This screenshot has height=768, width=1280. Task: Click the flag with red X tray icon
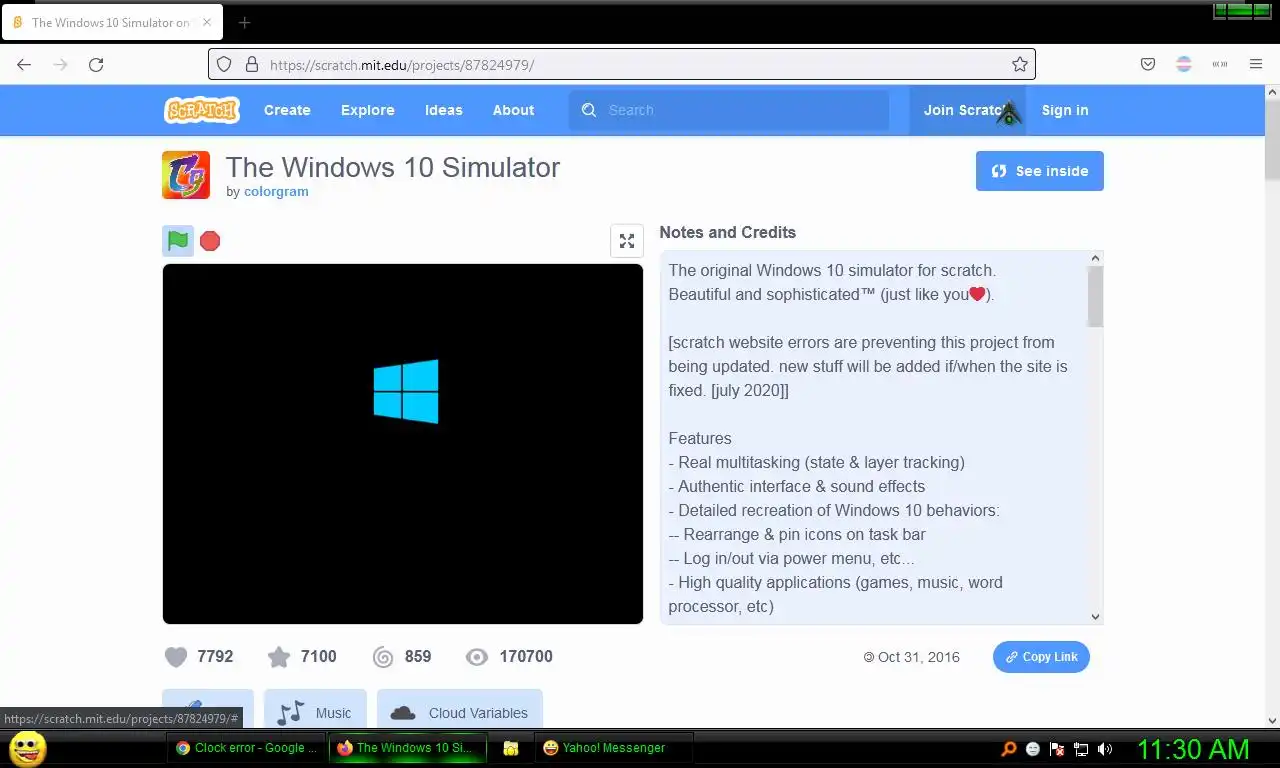tap(1057, 749)
